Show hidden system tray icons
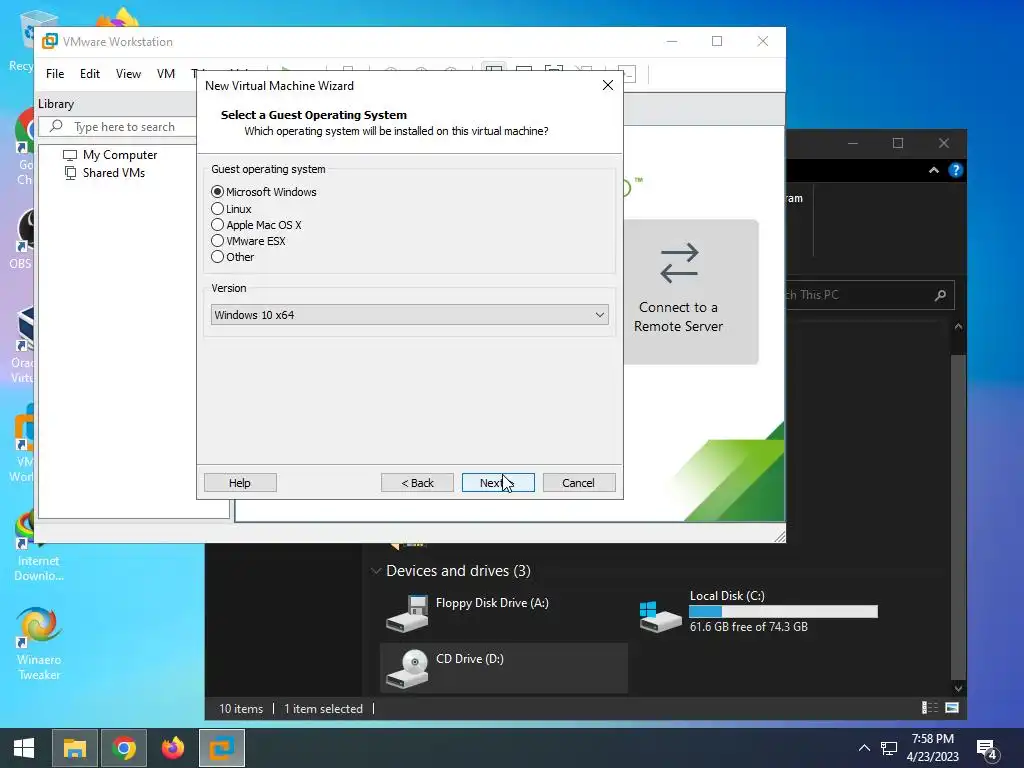This screenshot has width=1024, height=768. tap(864, 748)
